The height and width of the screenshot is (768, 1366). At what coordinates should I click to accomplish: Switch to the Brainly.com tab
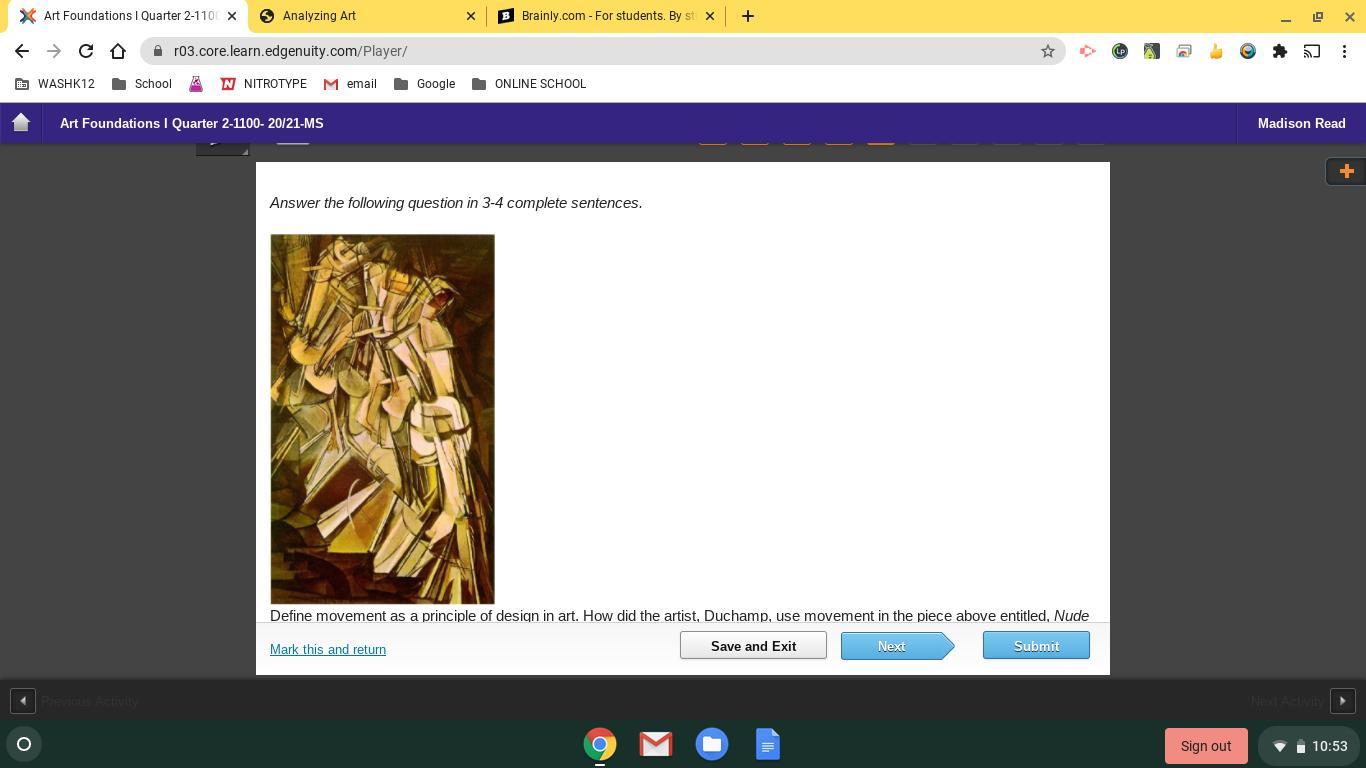(x=606, y=16)
